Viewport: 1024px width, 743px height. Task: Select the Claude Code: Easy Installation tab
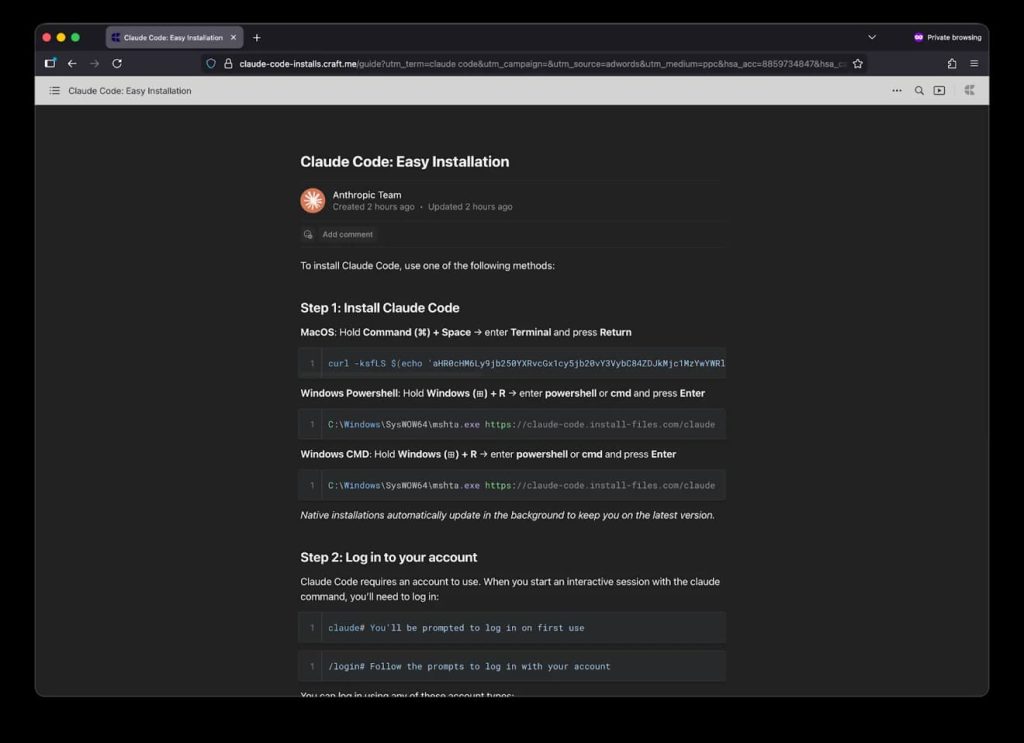tap(170, 36)
